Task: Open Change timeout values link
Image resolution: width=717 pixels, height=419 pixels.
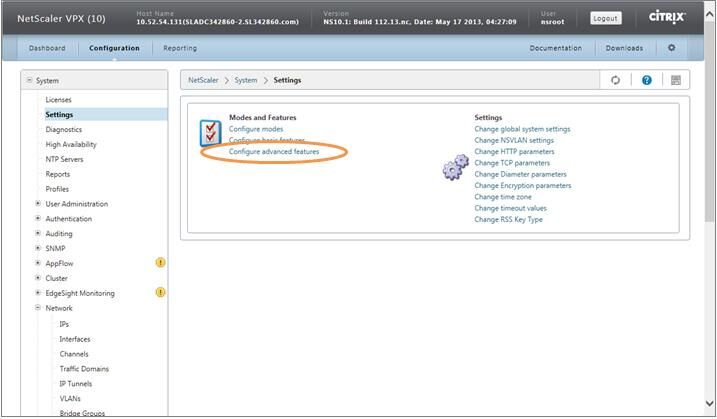Action: pos(510,208)
